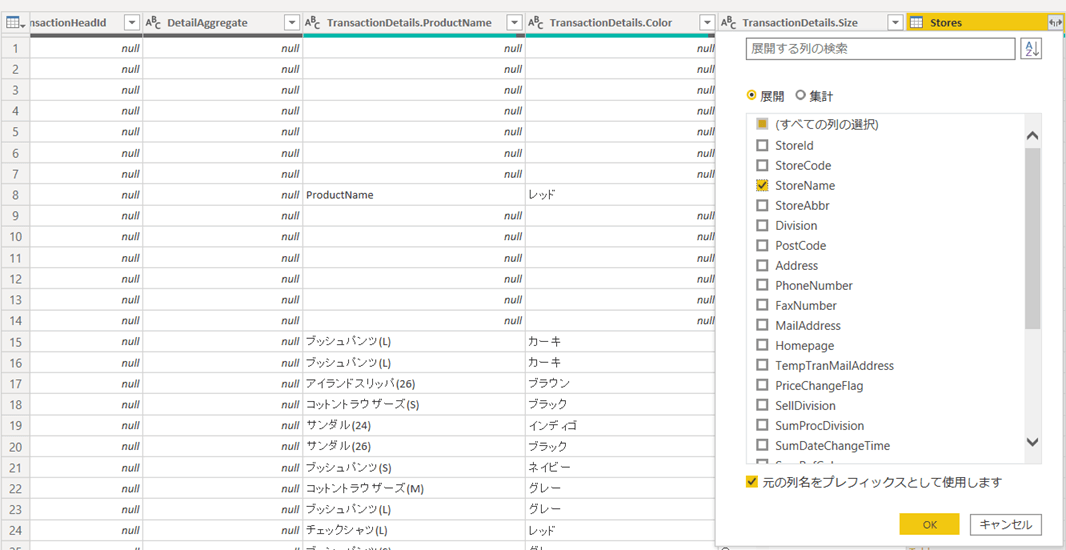Click the ProductName cell in row 8

click(x=414, y=194)
